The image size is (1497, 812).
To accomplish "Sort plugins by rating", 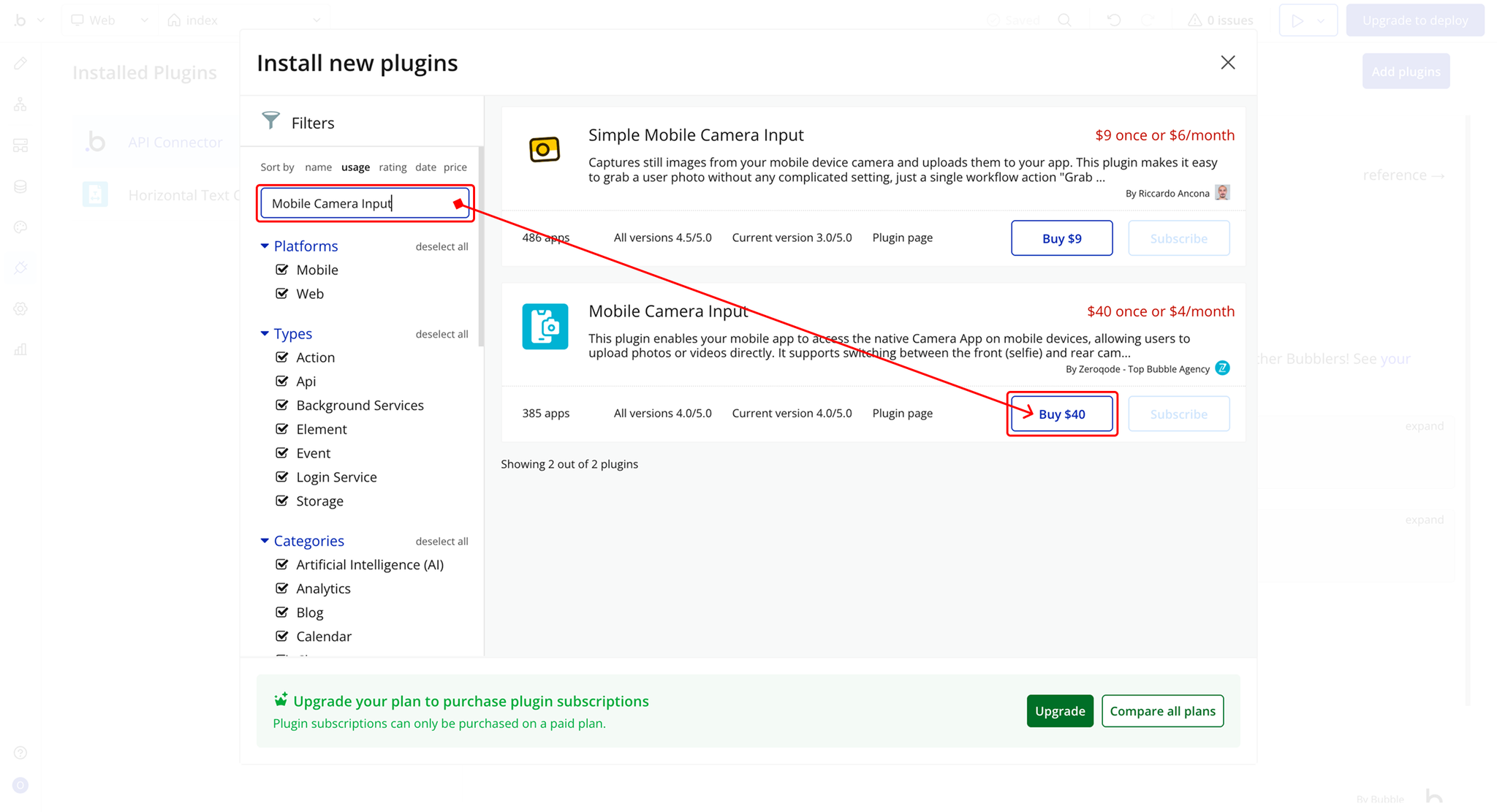I will point(393,167).
